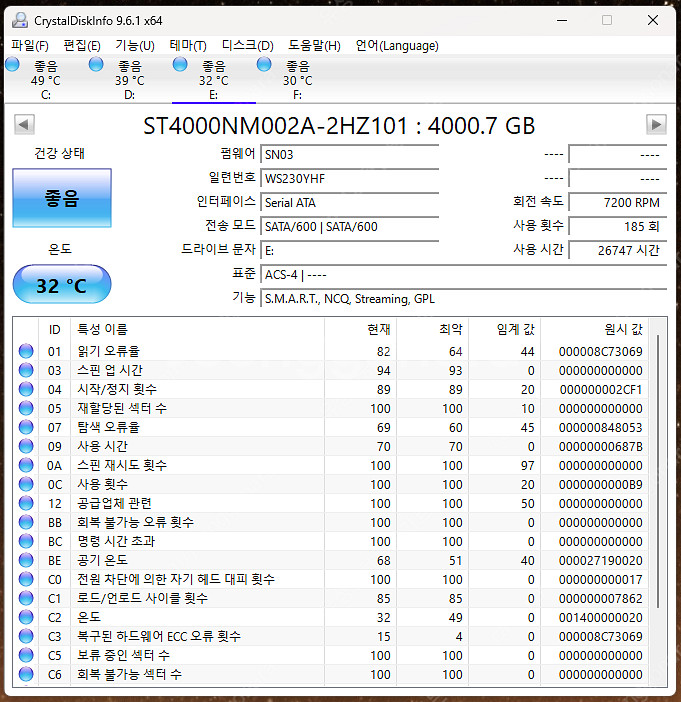Click blue status orb for attribute BB
Screen dimensions: 681x702
pos(26,522)
